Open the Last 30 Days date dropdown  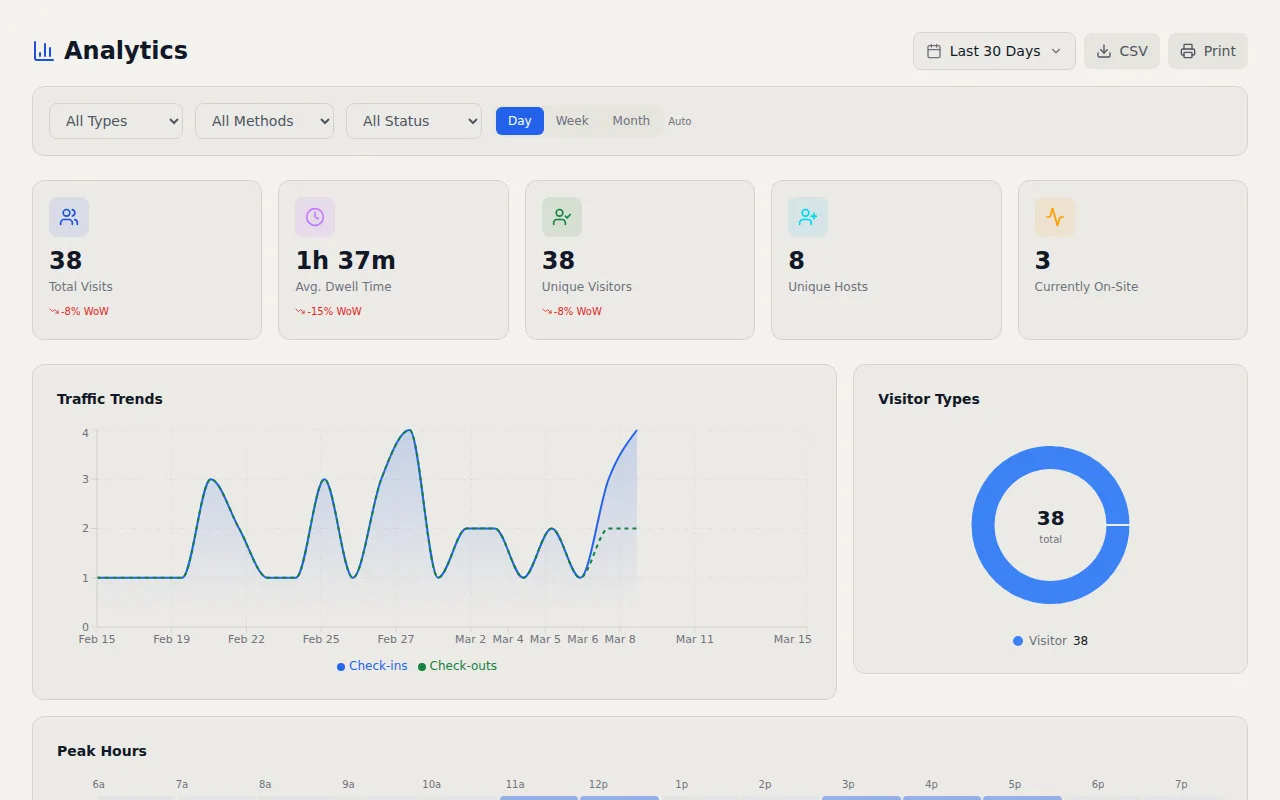994,50
